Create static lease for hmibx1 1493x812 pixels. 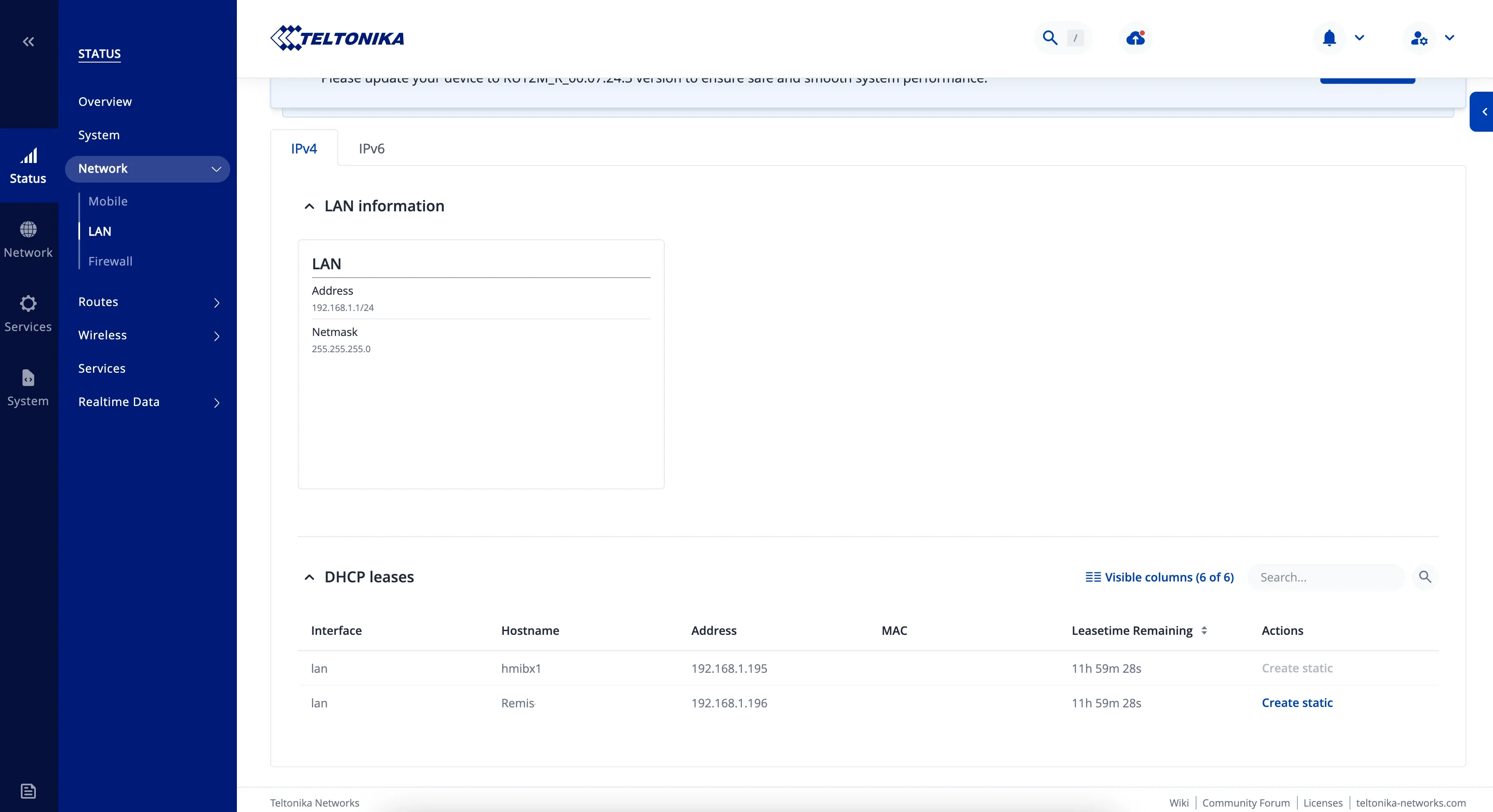[x=1297, y=668]
